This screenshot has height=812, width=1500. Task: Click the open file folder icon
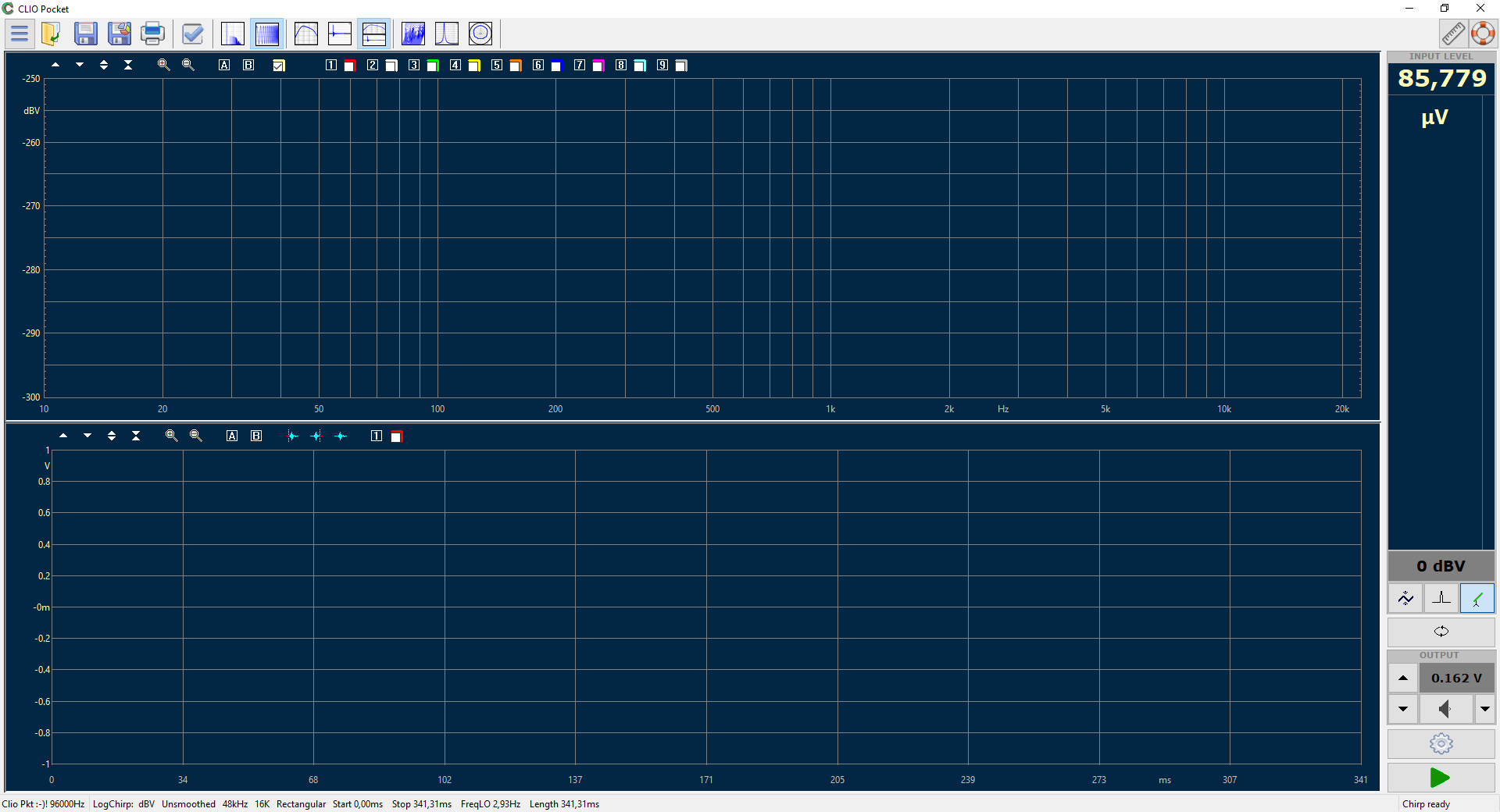(51, 34)
